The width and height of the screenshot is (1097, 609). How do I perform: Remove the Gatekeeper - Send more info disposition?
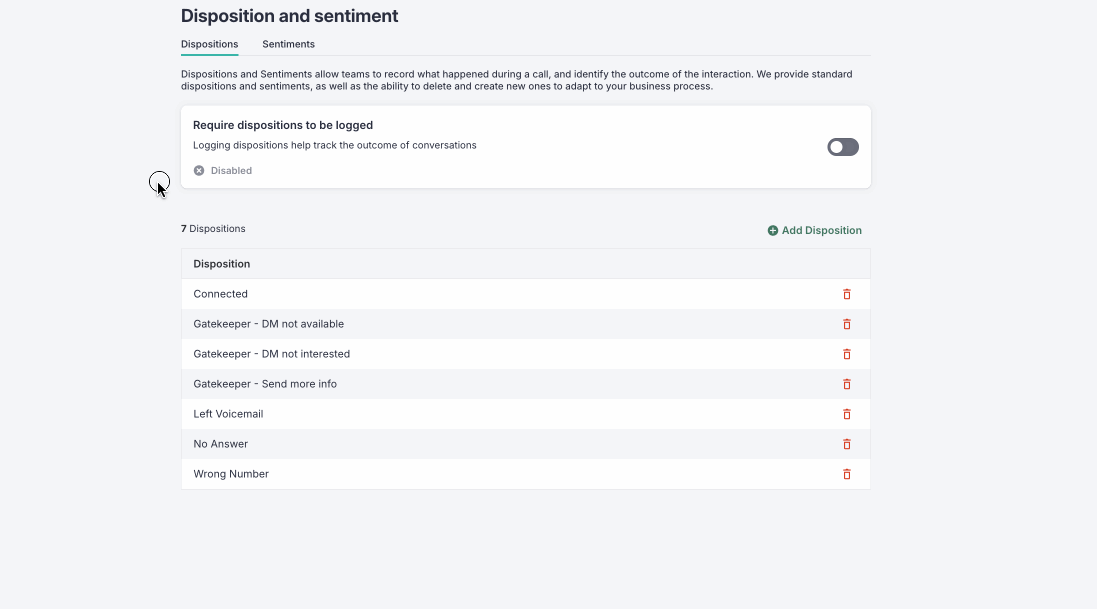[847, 384]
